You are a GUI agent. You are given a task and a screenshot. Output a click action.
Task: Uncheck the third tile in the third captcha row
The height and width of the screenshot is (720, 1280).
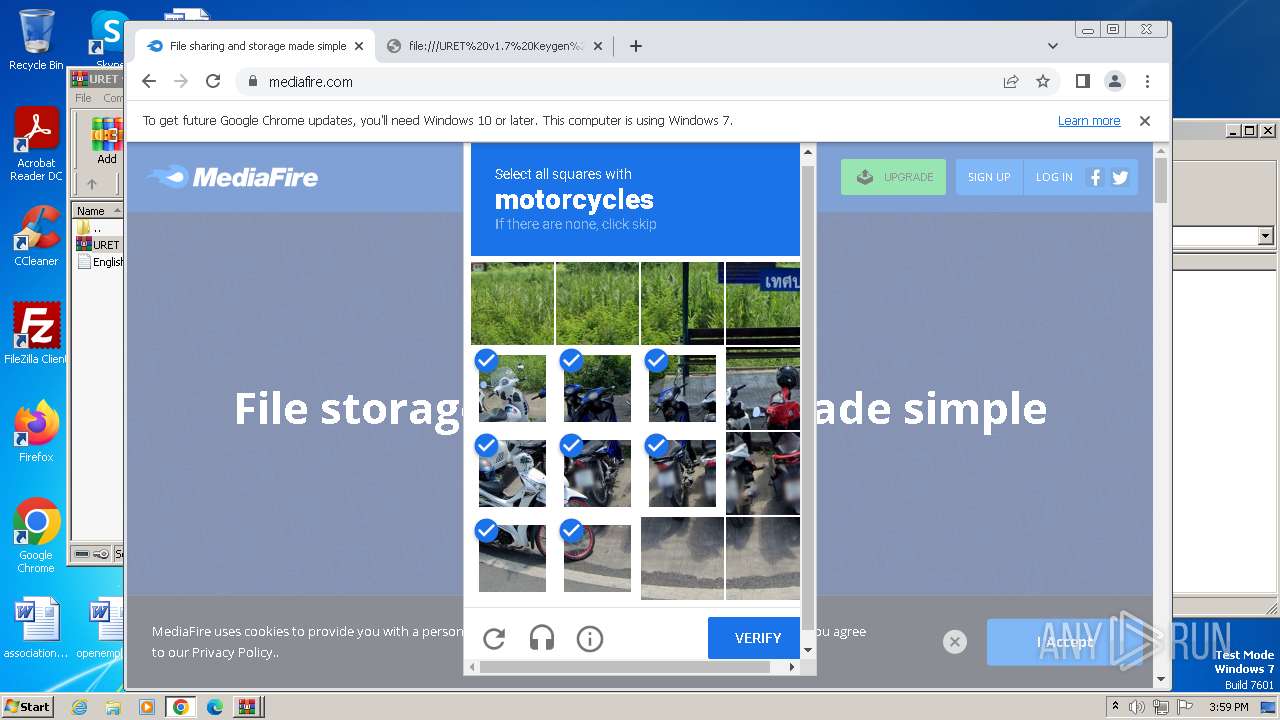[682, 473]
